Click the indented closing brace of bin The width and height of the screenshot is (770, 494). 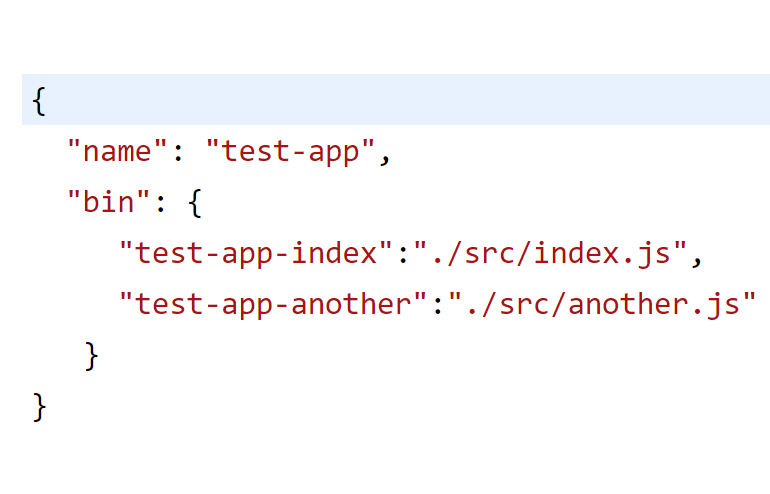coord(91,355)
